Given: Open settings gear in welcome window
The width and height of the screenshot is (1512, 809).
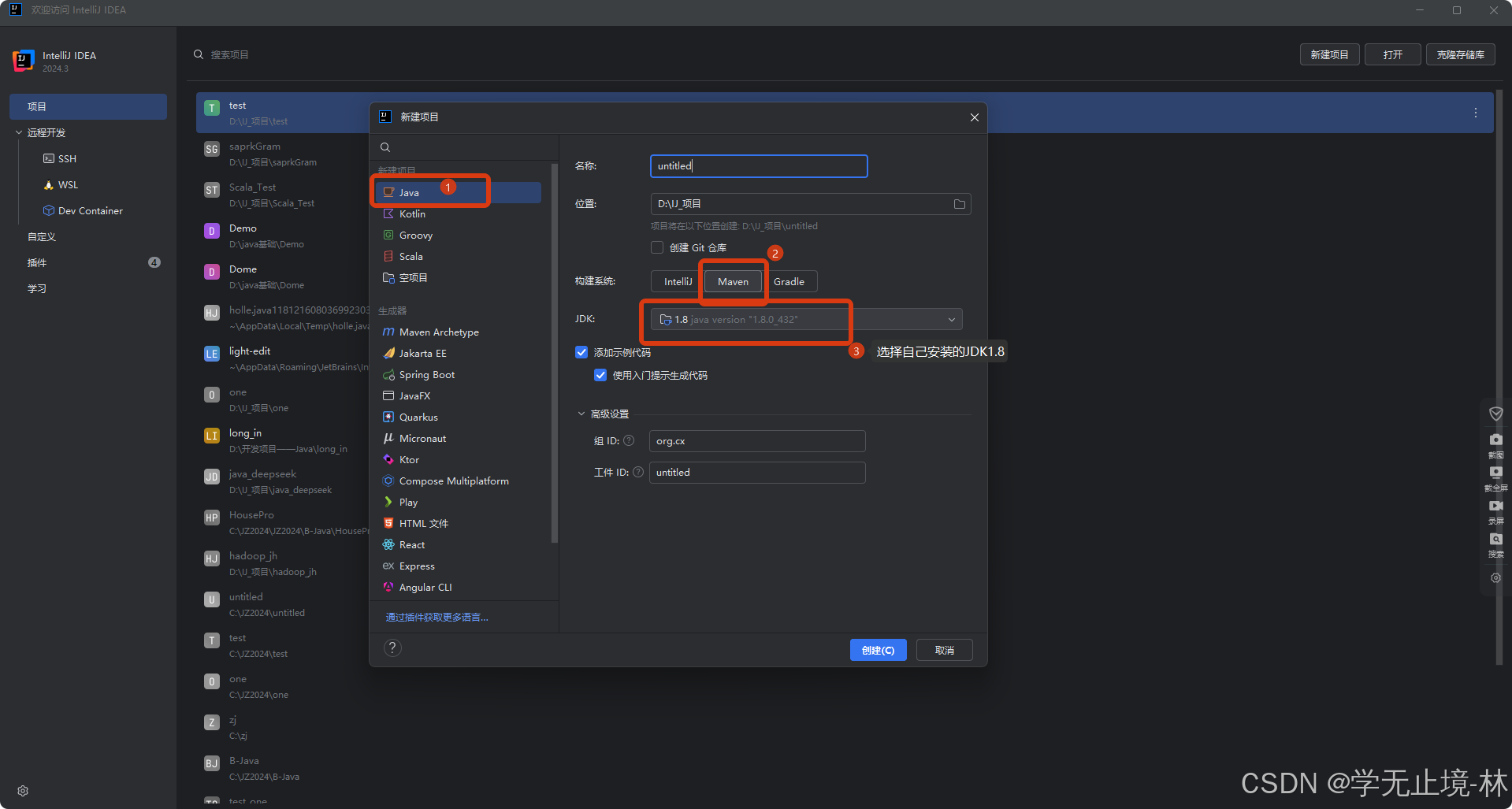Looking at the screenshot, I should (23, 790).
